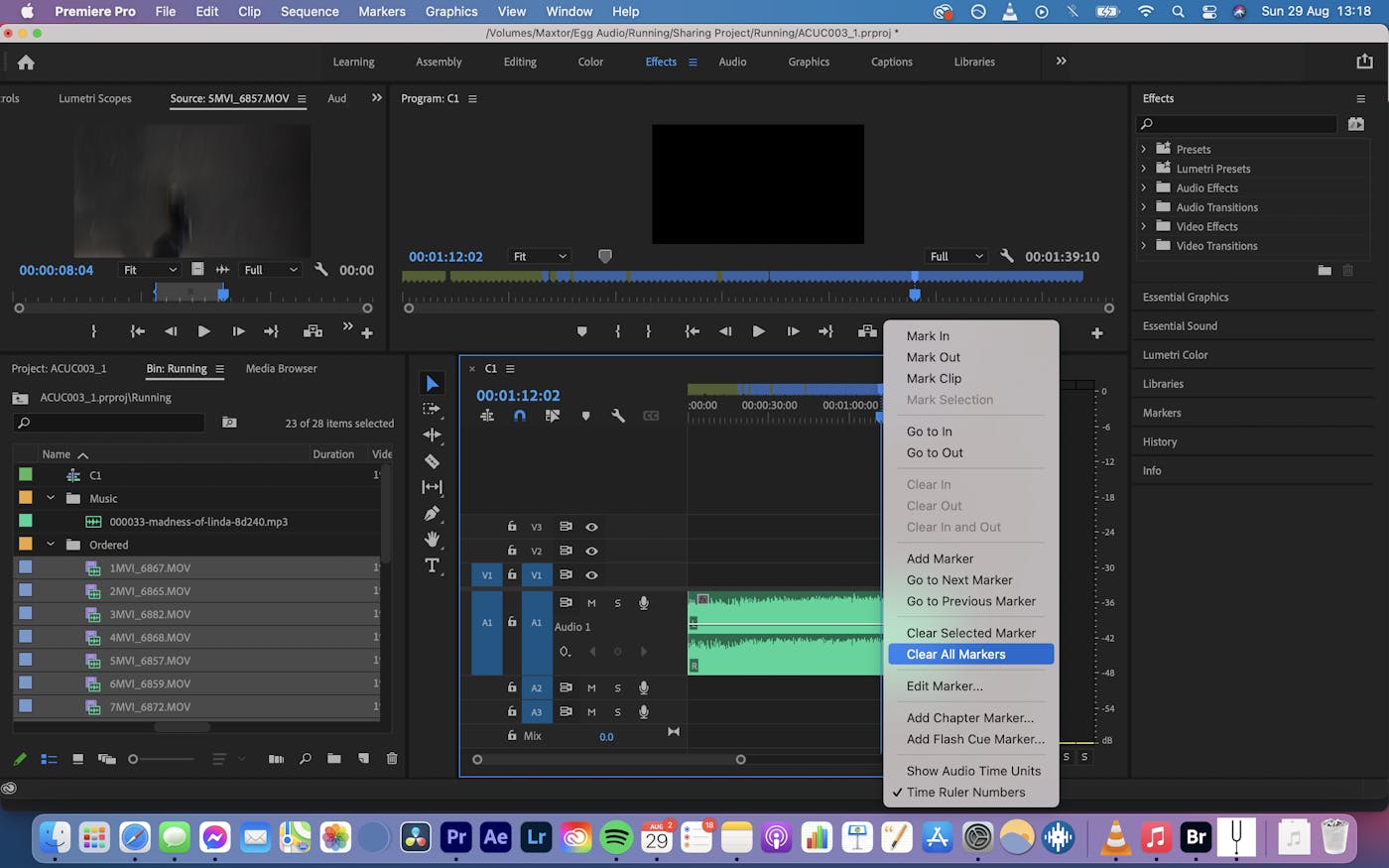Select the Ripple Edit tool
Image resolution: width=1389 pixels, height=868 pixels.
click(x=432, y=434)
